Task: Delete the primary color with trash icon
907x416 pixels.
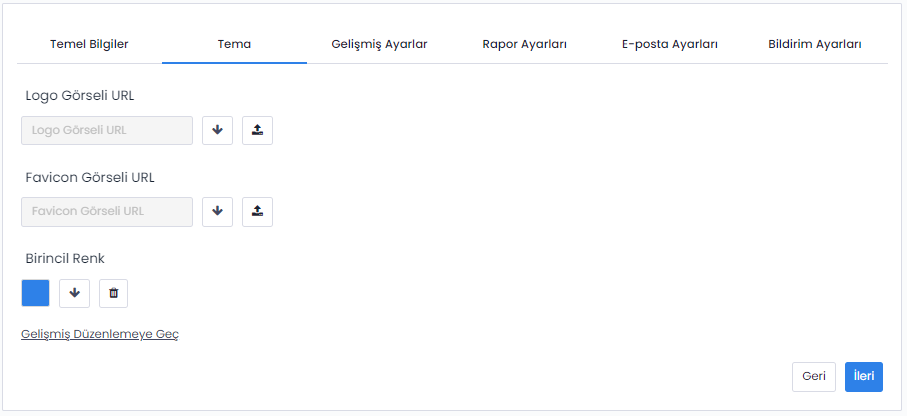Action: click(113, 293)
